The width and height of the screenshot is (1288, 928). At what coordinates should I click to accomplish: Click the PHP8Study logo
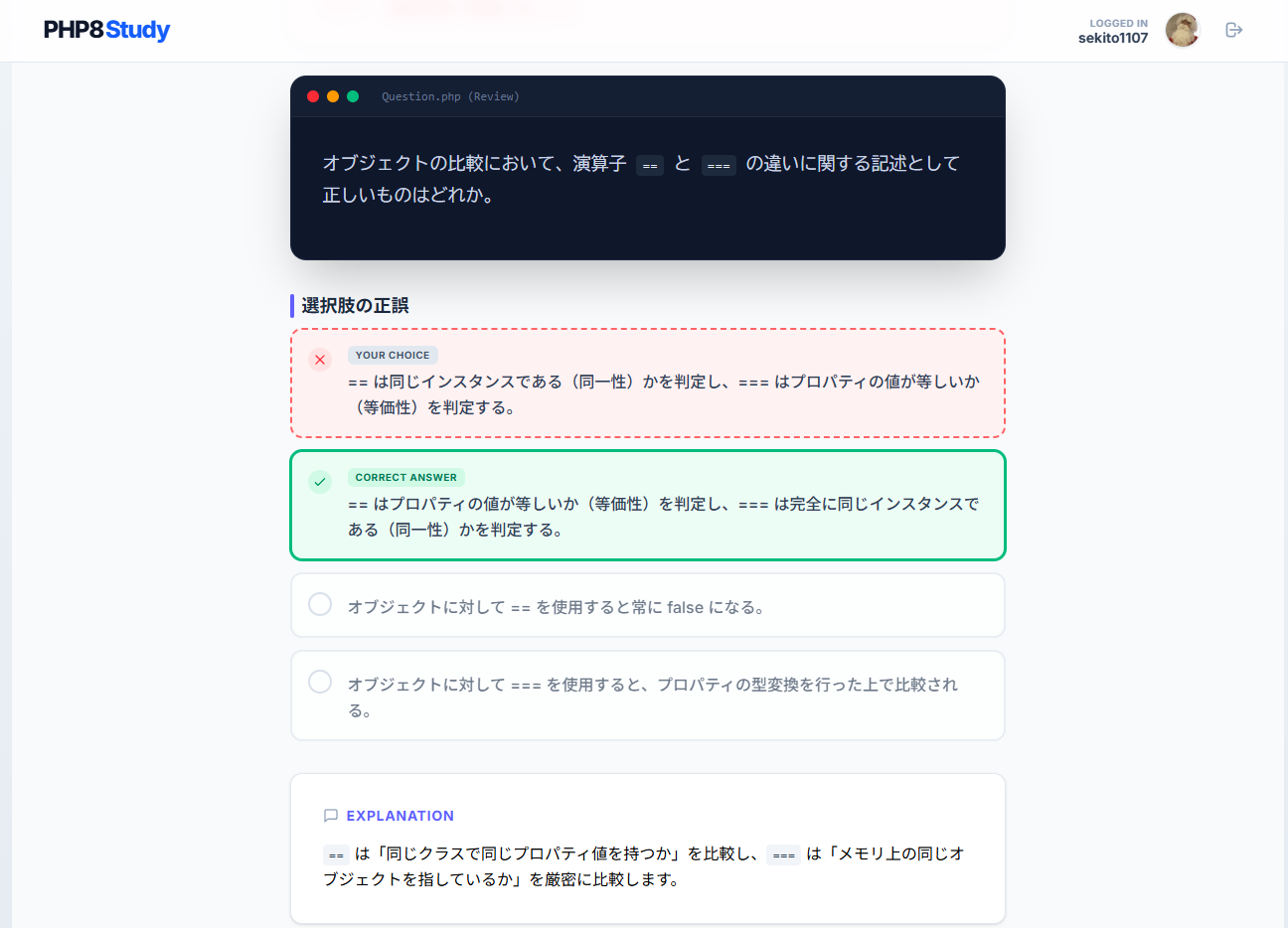106,30
